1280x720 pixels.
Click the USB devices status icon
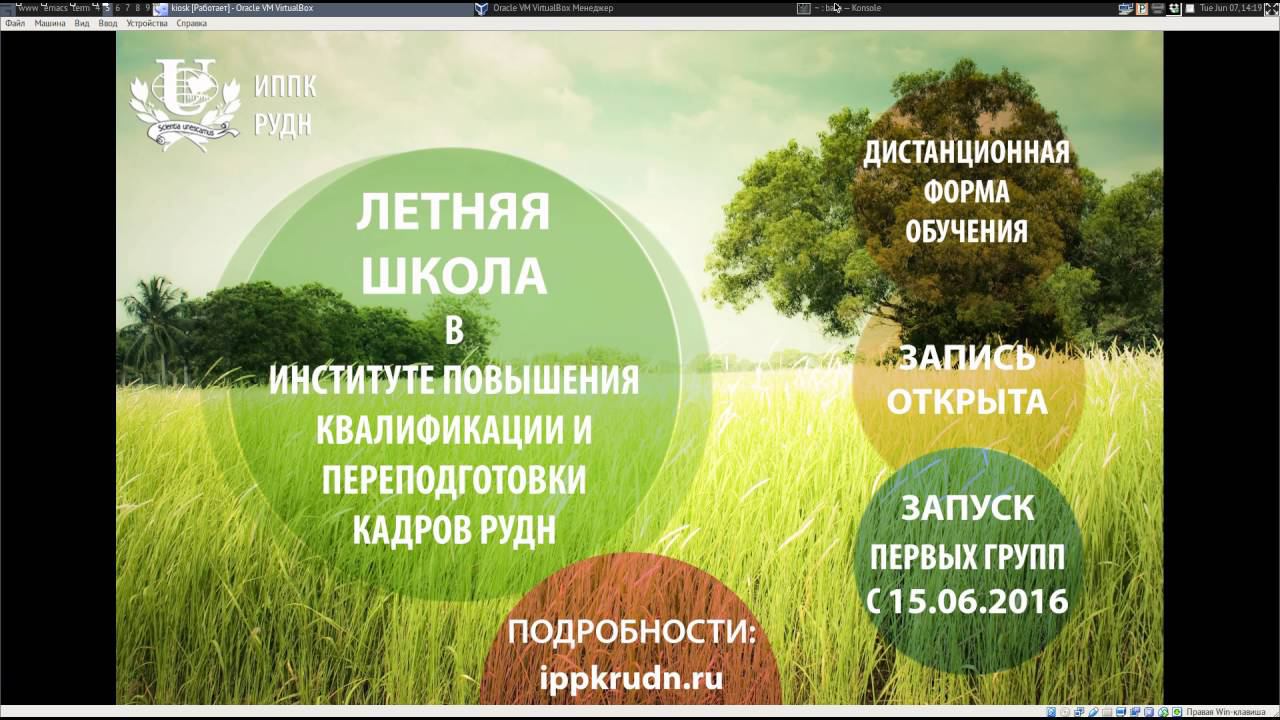coord(1093,712)
